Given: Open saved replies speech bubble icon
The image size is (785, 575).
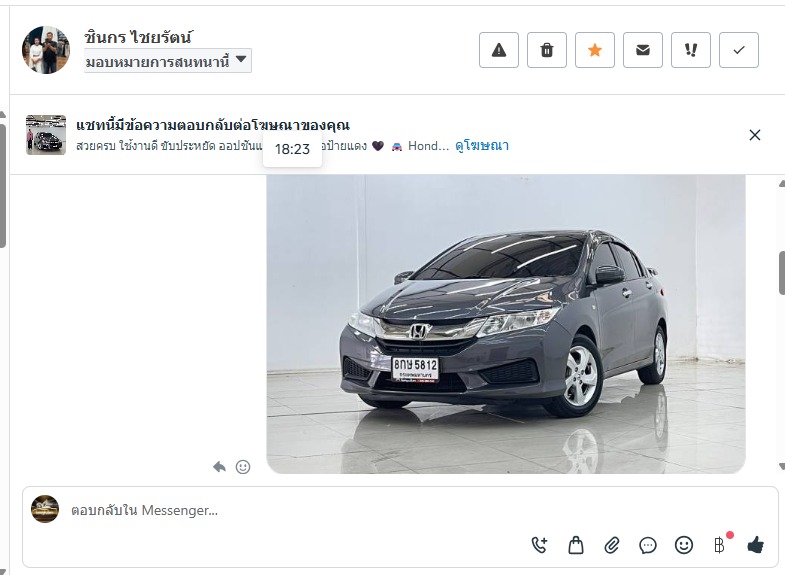Looking at the screenshot, I should [648, 545].
